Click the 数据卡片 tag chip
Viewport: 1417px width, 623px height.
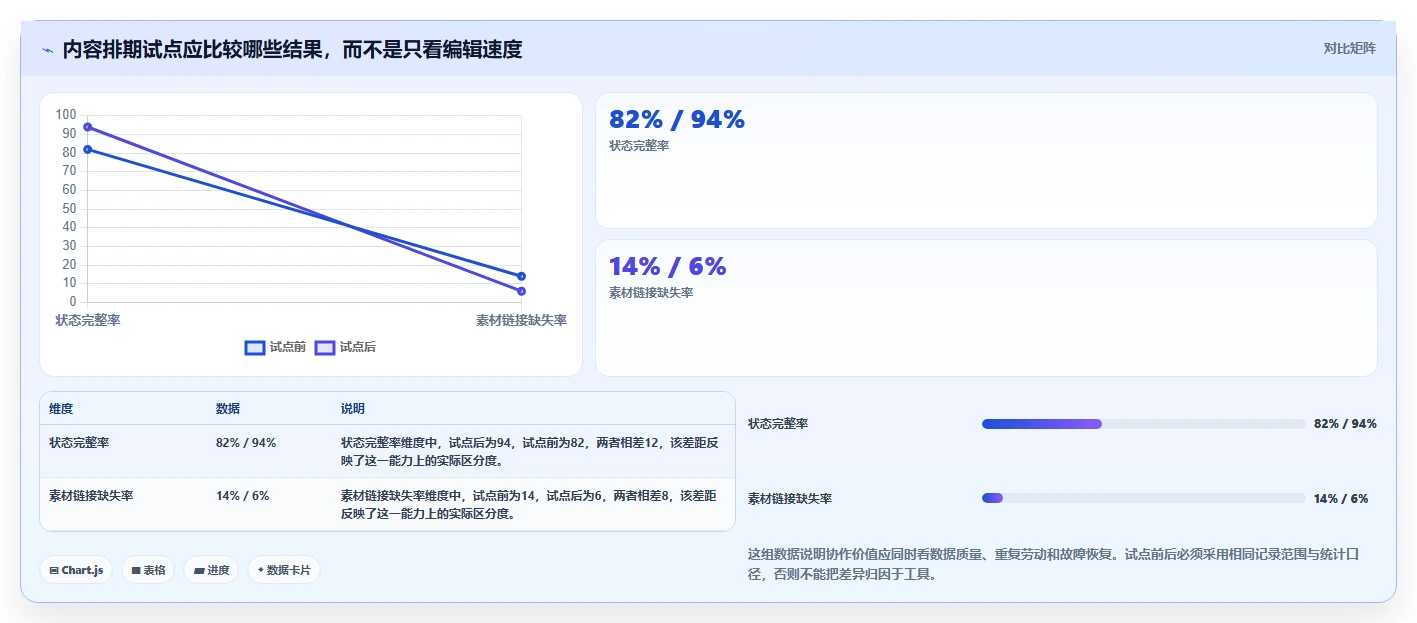[x=284, y=570]
